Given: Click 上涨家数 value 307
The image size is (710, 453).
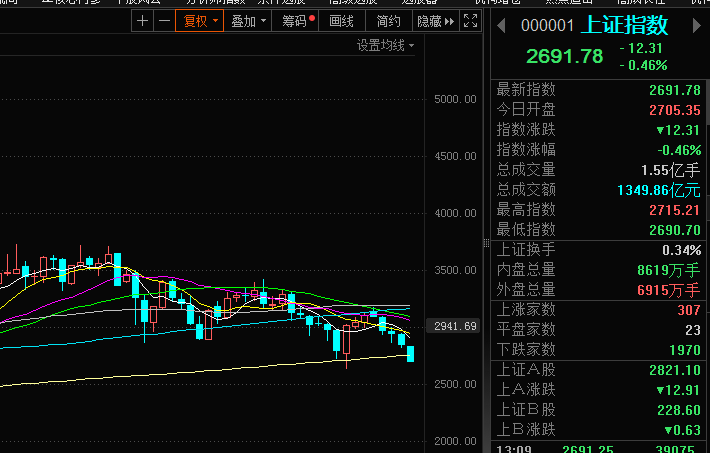Looking at the screenshot, I should click(689, 310).
